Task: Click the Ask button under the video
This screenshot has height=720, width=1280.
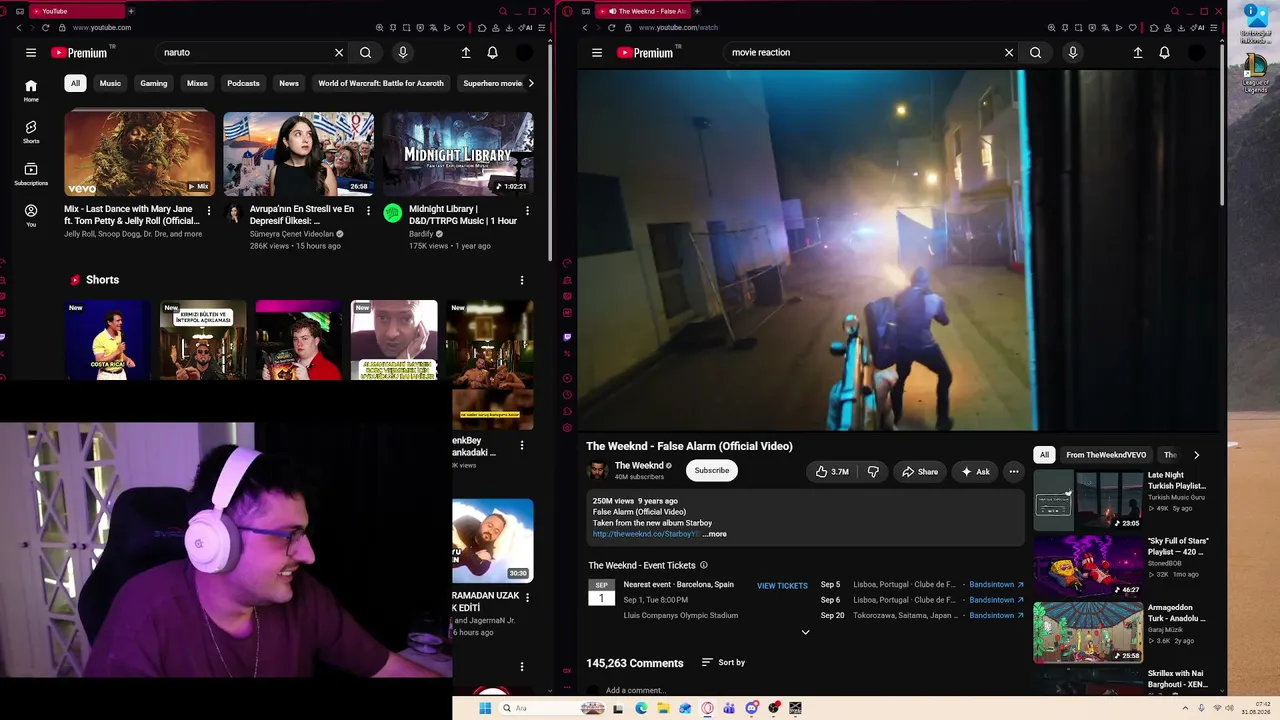Action: tap(975, 472)
